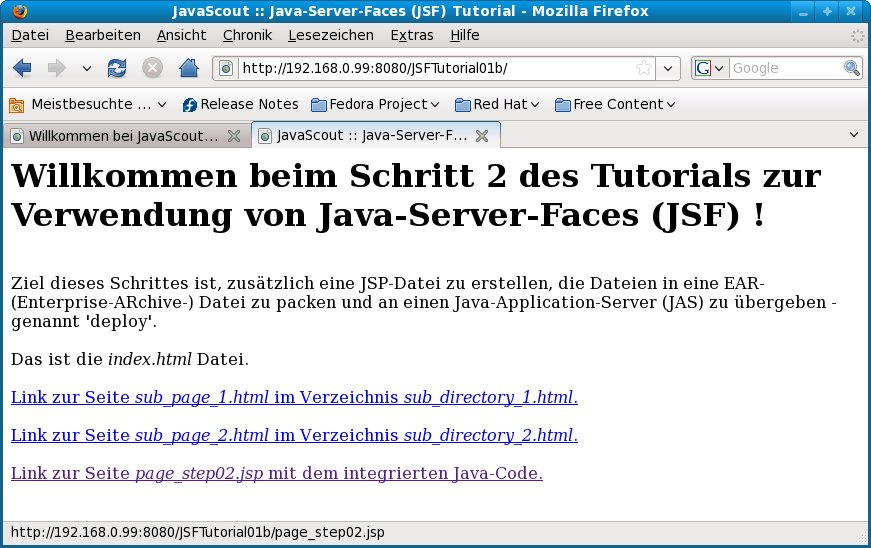This screenshot has height=548, width=871.
Task: Open Release Notes bookmark
Action: click(x=240, y=104)
